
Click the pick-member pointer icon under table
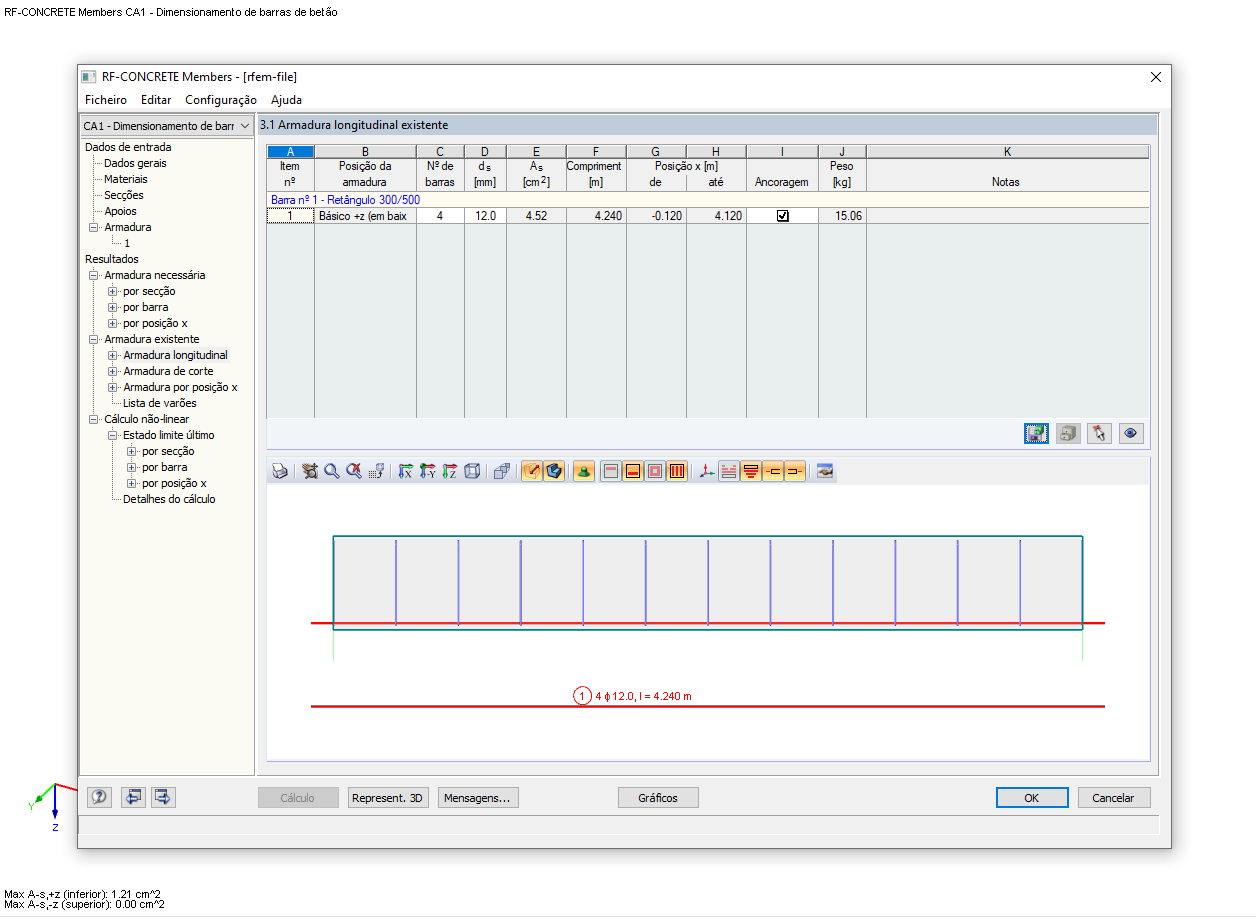coord(1100,434)
